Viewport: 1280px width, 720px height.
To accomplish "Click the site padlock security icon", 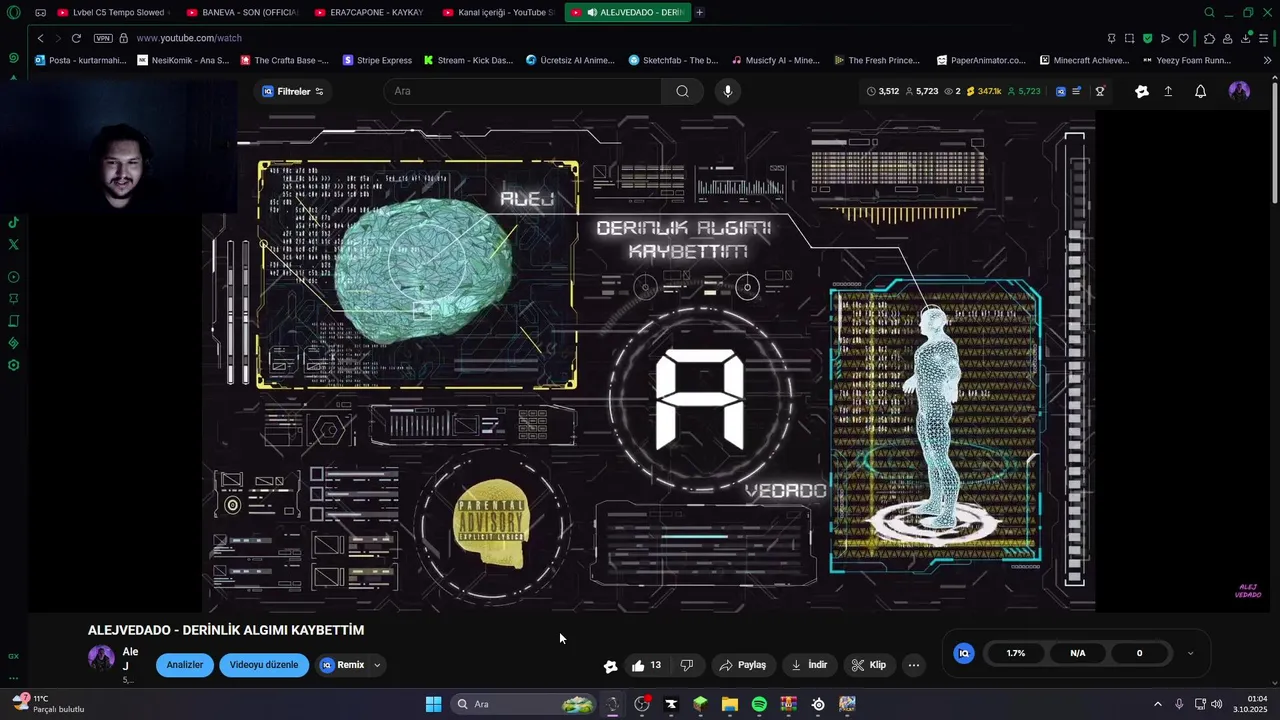I will pyautogui.click(x=124, y=38).
